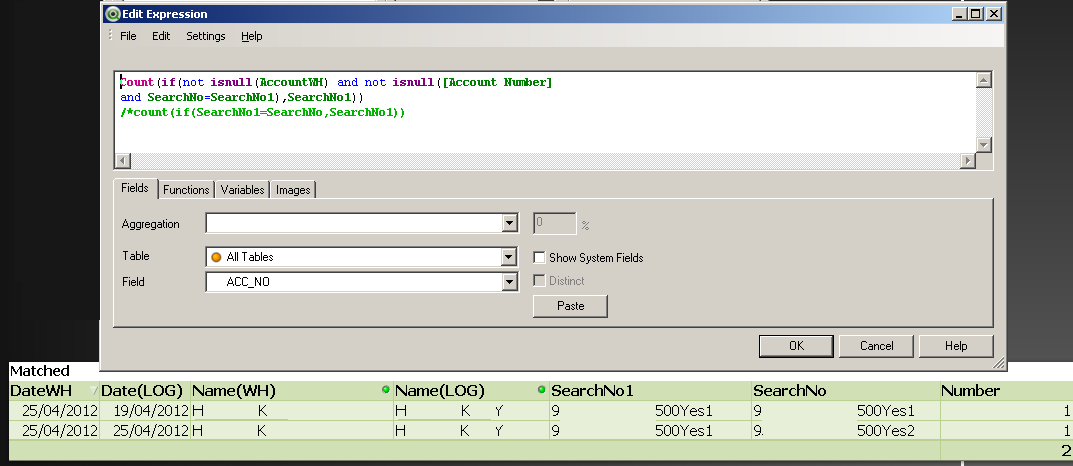
Task: Click the QlikView icon in the title bar
Action: (112, 14)
